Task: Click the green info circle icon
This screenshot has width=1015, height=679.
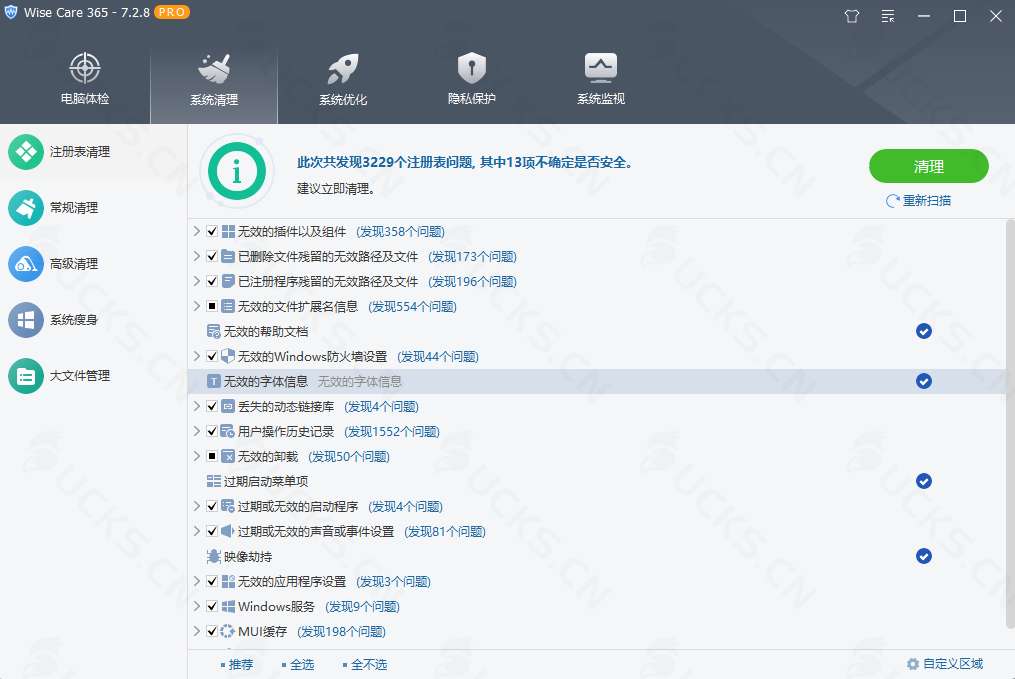Action: point(237,171)
